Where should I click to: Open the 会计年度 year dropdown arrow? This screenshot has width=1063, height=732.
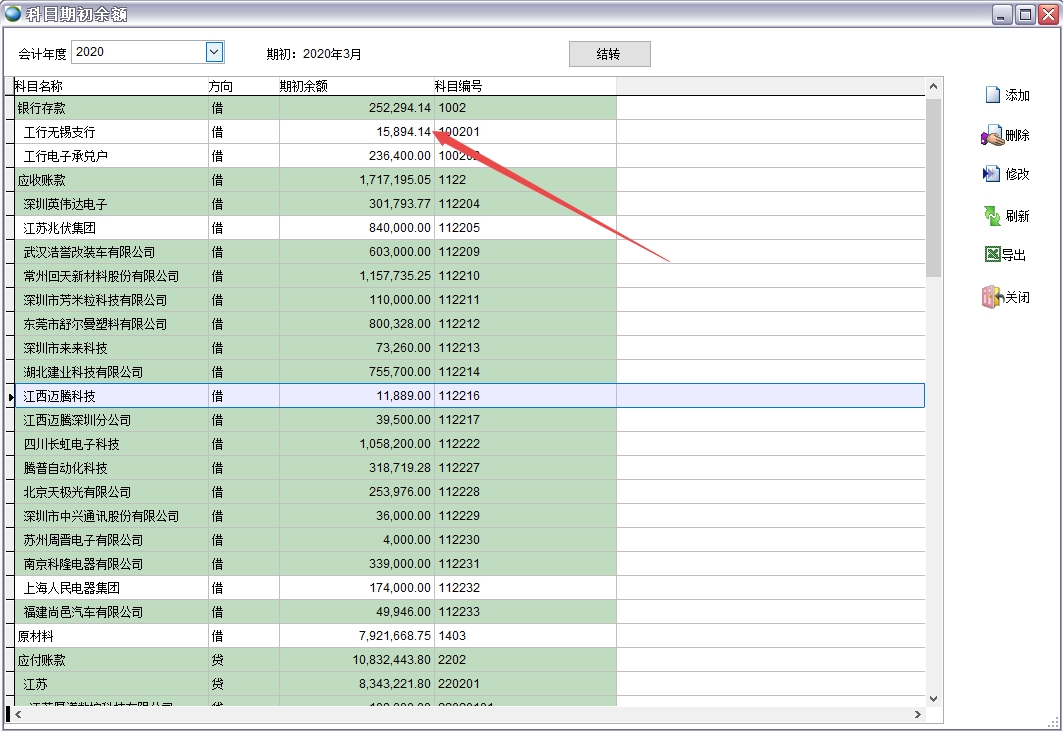[214, 52]
